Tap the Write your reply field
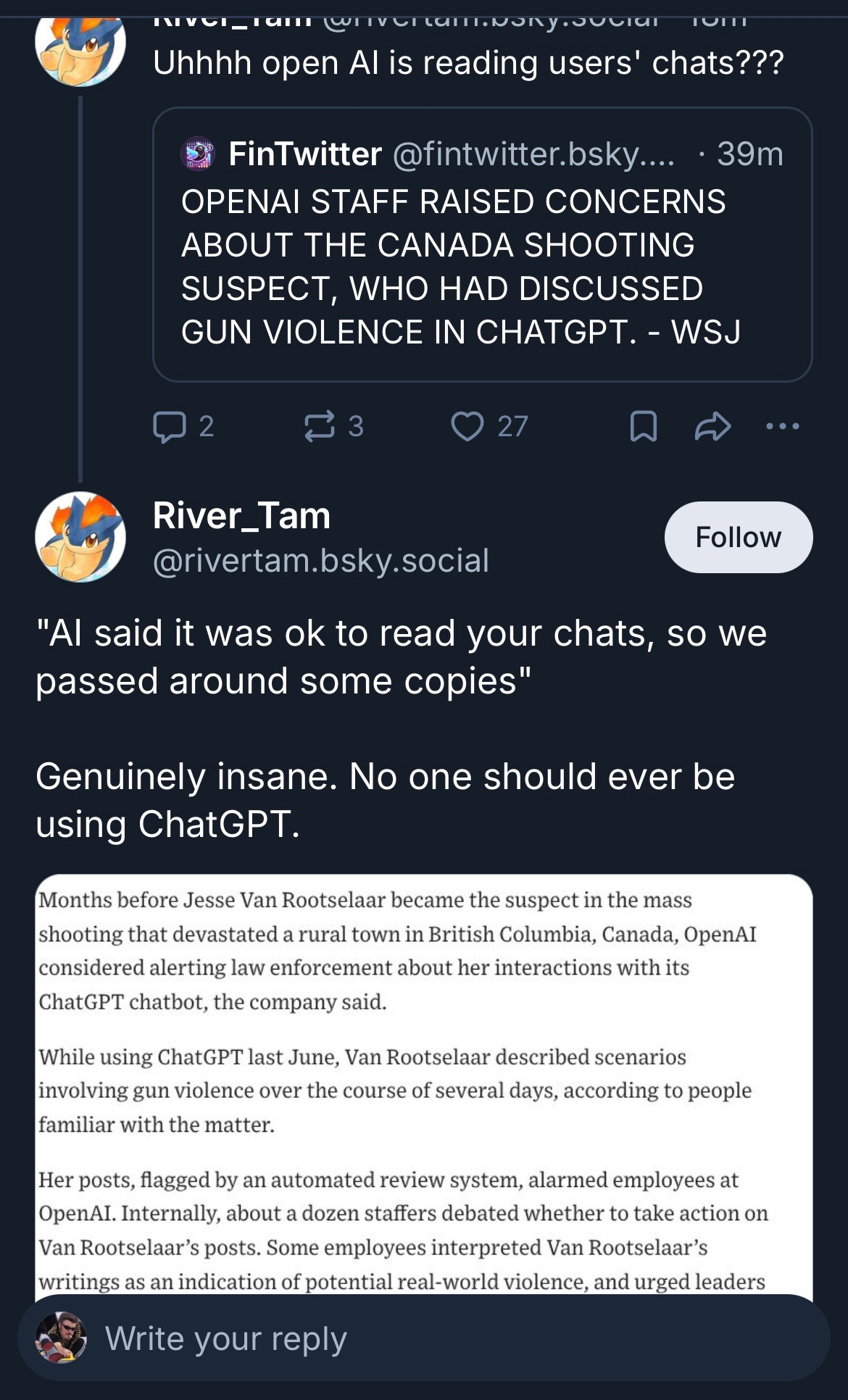The image size is (848, 1400). pyautogui.click(x=435, y=1338)
